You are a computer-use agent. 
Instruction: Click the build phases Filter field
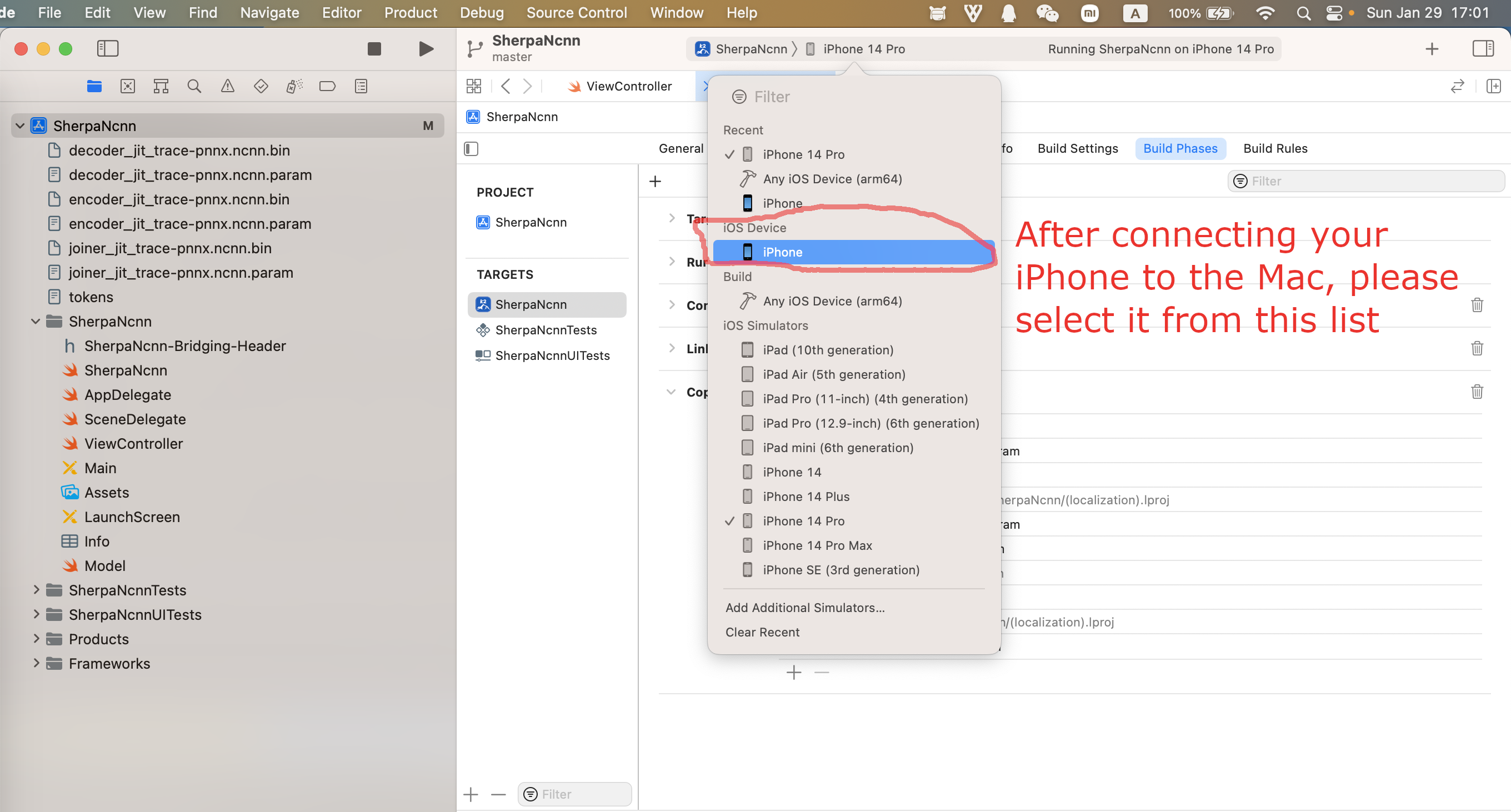tap(1365, 181)
